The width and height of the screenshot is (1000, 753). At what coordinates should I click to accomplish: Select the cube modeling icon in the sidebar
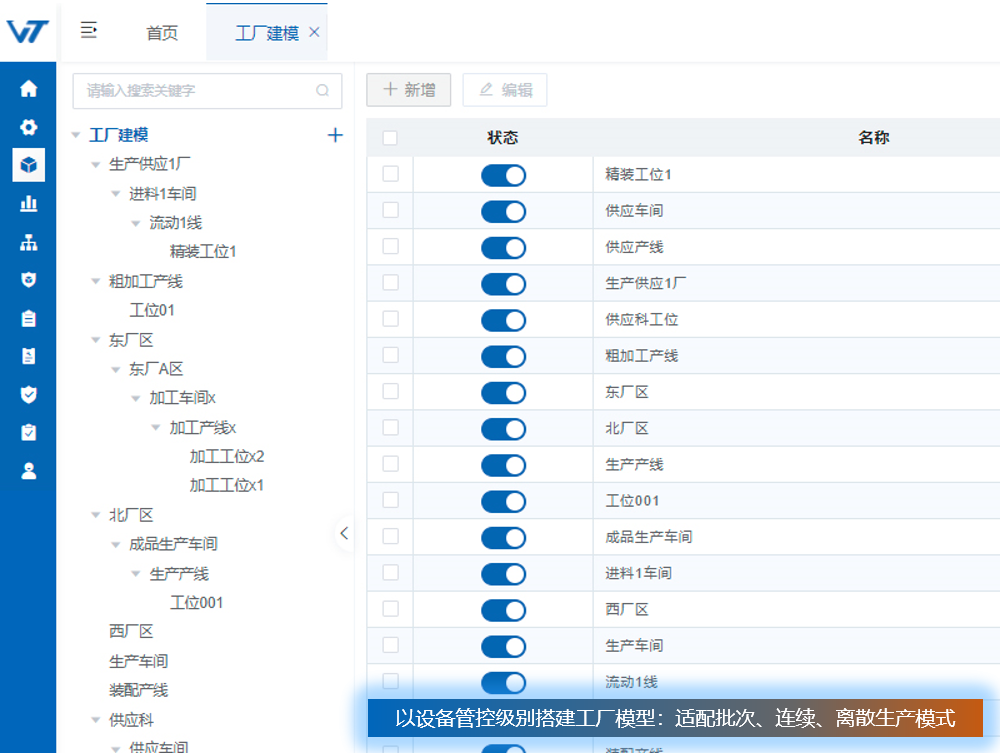[28, 165]
